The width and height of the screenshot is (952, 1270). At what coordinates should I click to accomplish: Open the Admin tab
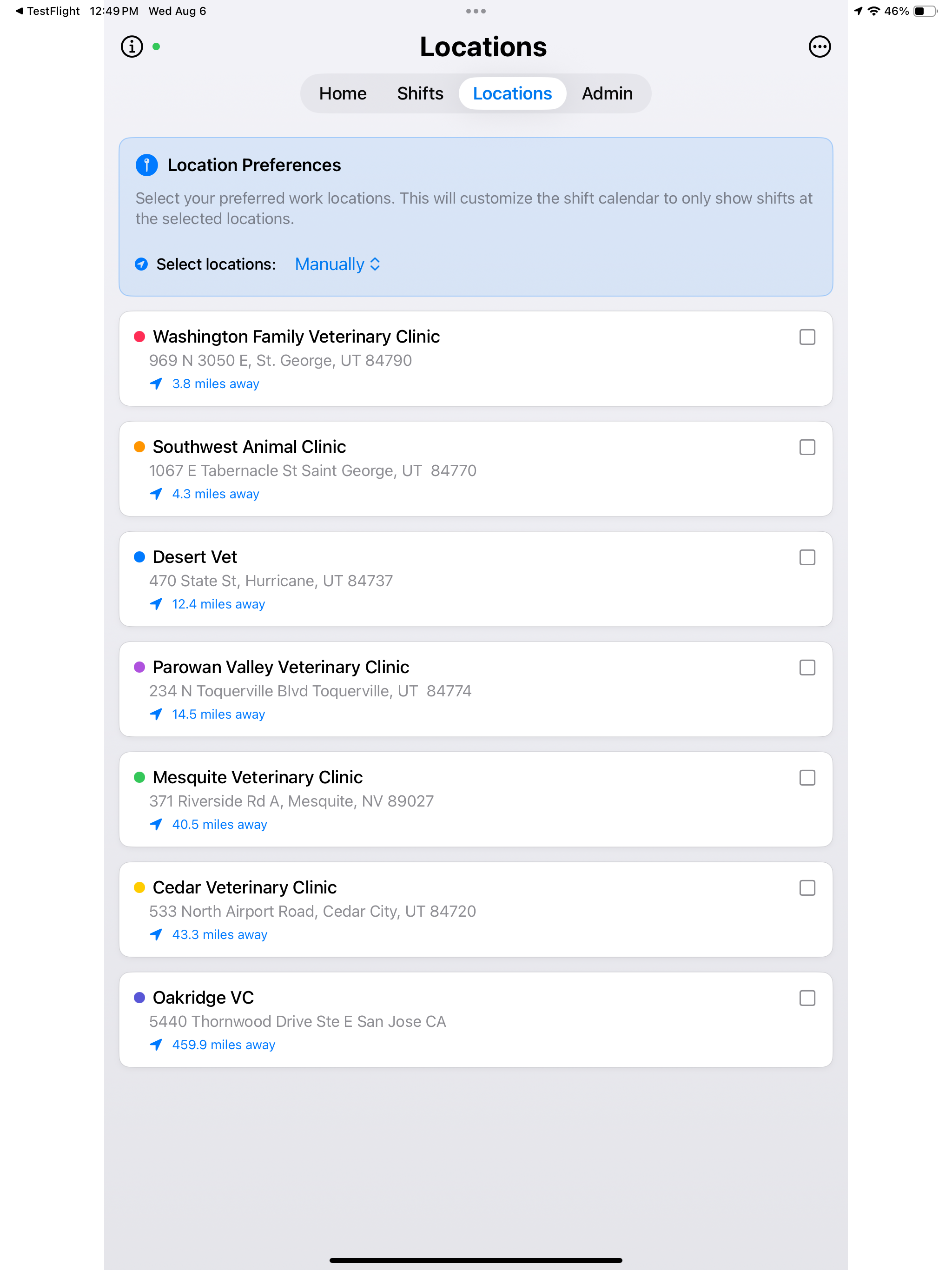pyautogui.click(x=608, y=93)
